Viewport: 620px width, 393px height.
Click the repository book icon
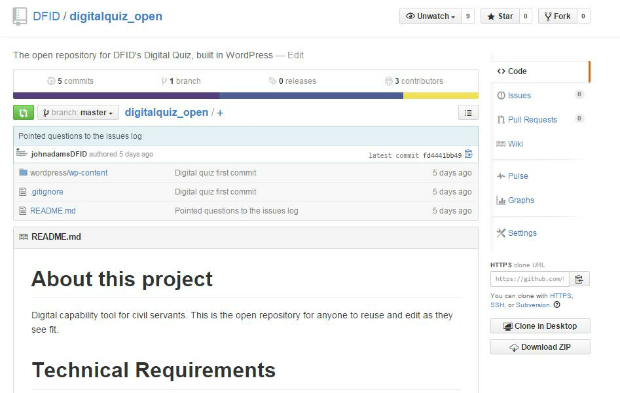(x=20, y=16)
